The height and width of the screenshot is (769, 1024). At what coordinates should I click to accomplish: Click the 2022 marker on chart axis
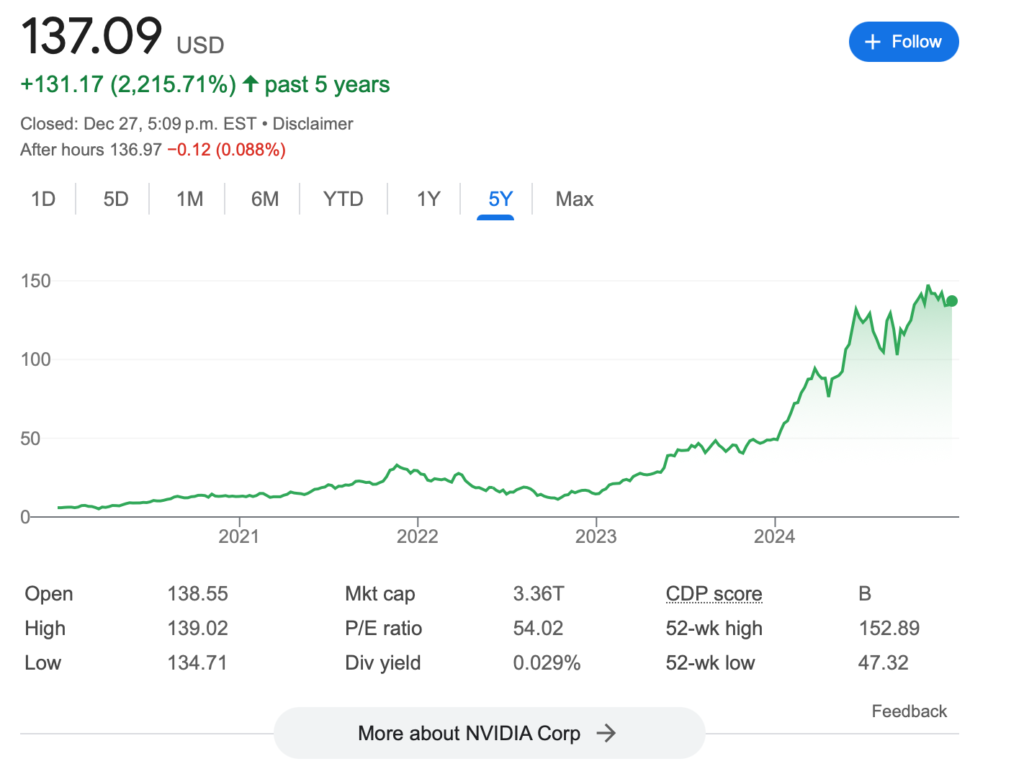pos(417,537)
